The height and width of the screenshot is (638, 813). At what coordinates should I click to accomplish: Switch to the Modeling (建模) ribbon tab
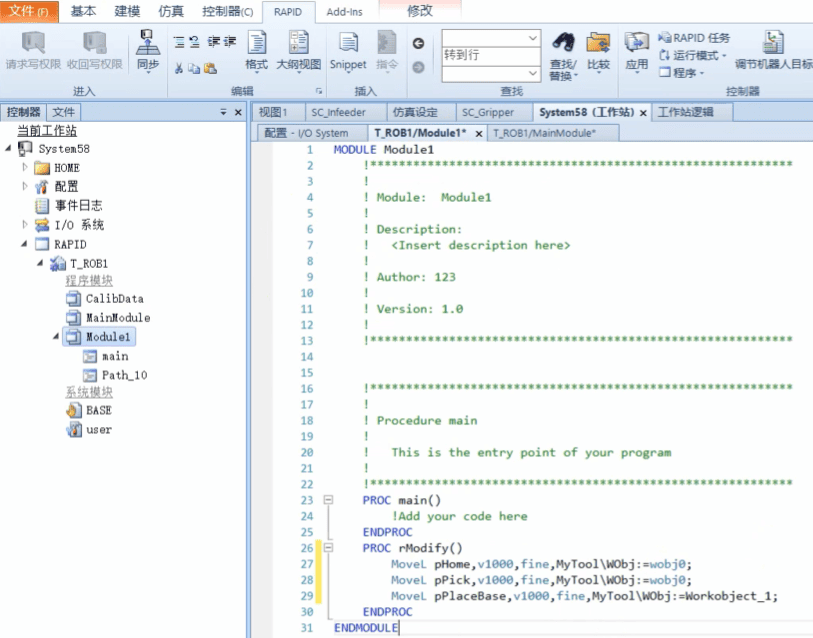[127, 11]
